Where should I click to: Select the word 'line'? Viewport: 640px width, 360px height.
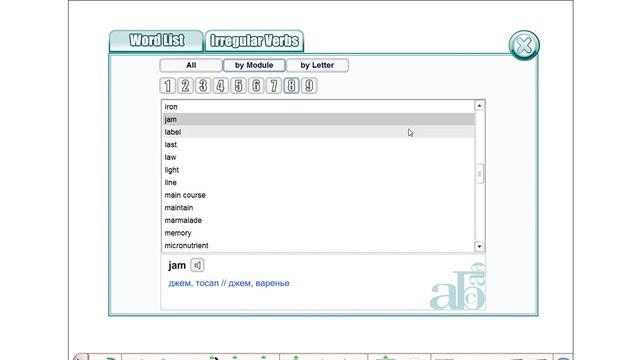(x=318, y=183)
